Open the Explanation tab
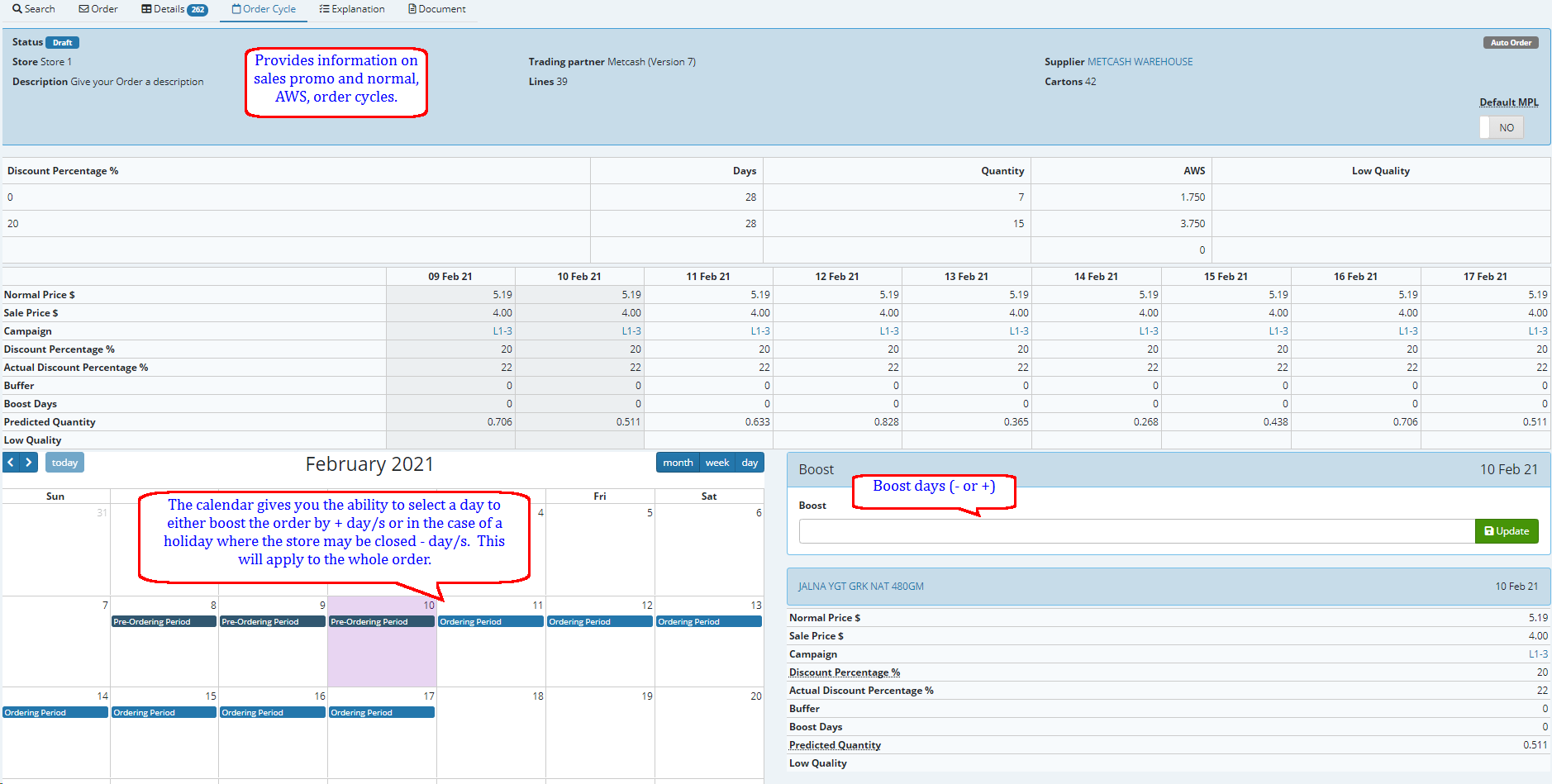This screenshot has width=1552, height=784. [x=352, y=9]
